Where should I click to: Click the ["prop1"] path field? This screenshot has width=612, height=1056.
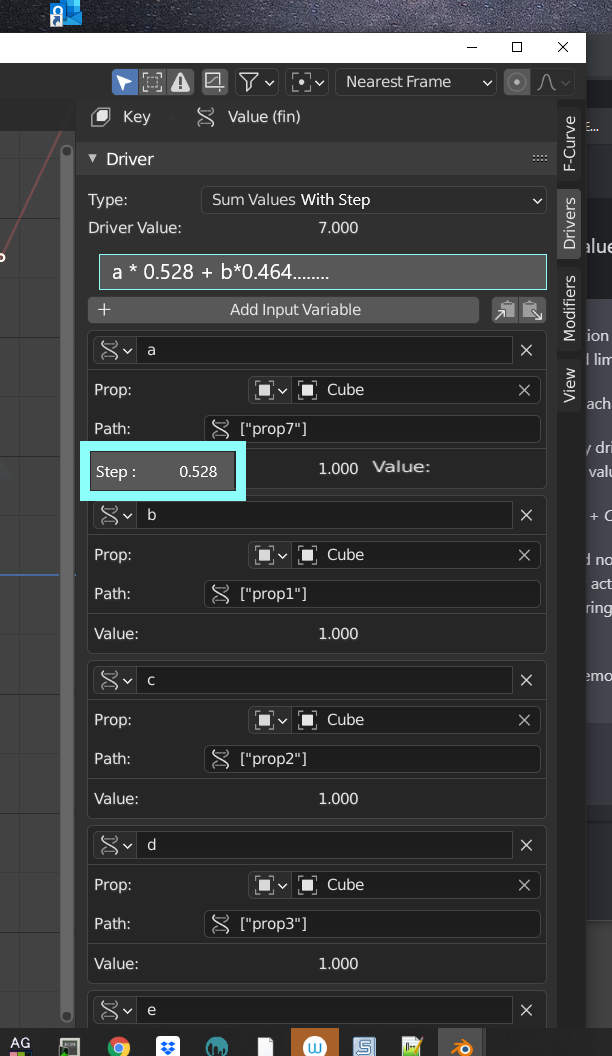click(x=372, y=594)
